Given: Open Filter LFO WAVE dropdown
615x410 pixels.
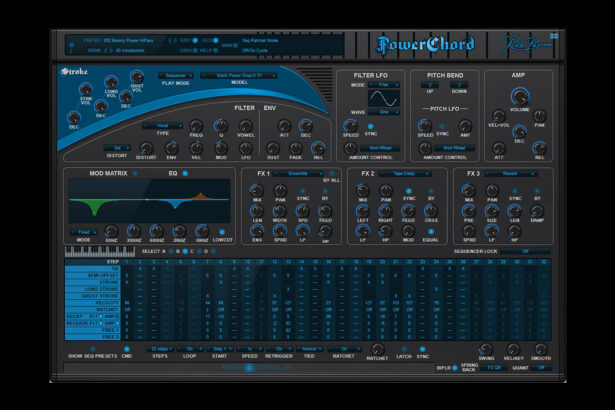Looking at the screenshot, I should point(384,112).
